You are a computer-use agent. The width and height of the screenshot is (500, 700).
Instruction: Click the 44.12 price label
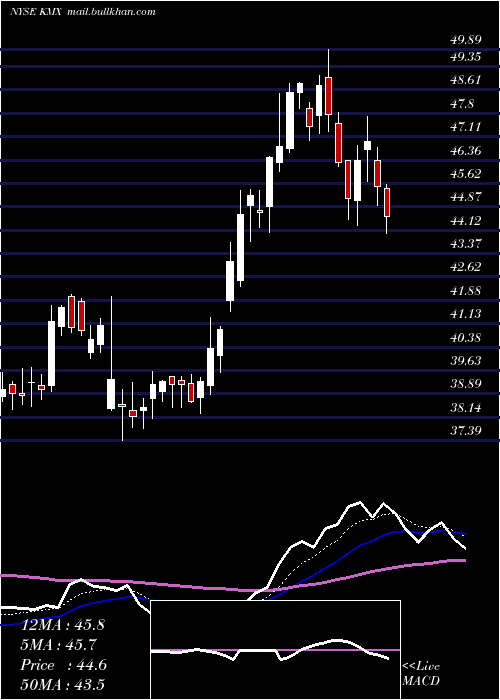pos(465,221)
